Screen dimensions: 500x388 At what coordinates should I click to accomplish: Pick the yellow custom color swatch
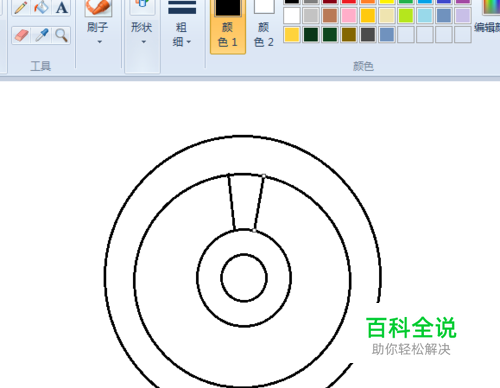coord(292,34)
